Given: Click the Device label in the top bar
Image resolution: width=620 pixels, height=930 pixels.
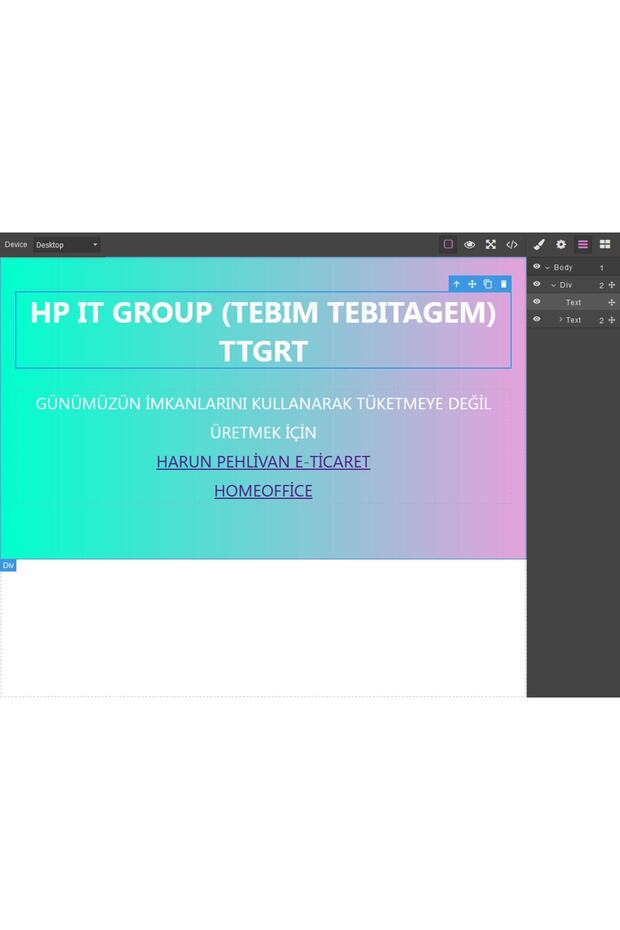Looking at the screenshot, I should (15, 244).
